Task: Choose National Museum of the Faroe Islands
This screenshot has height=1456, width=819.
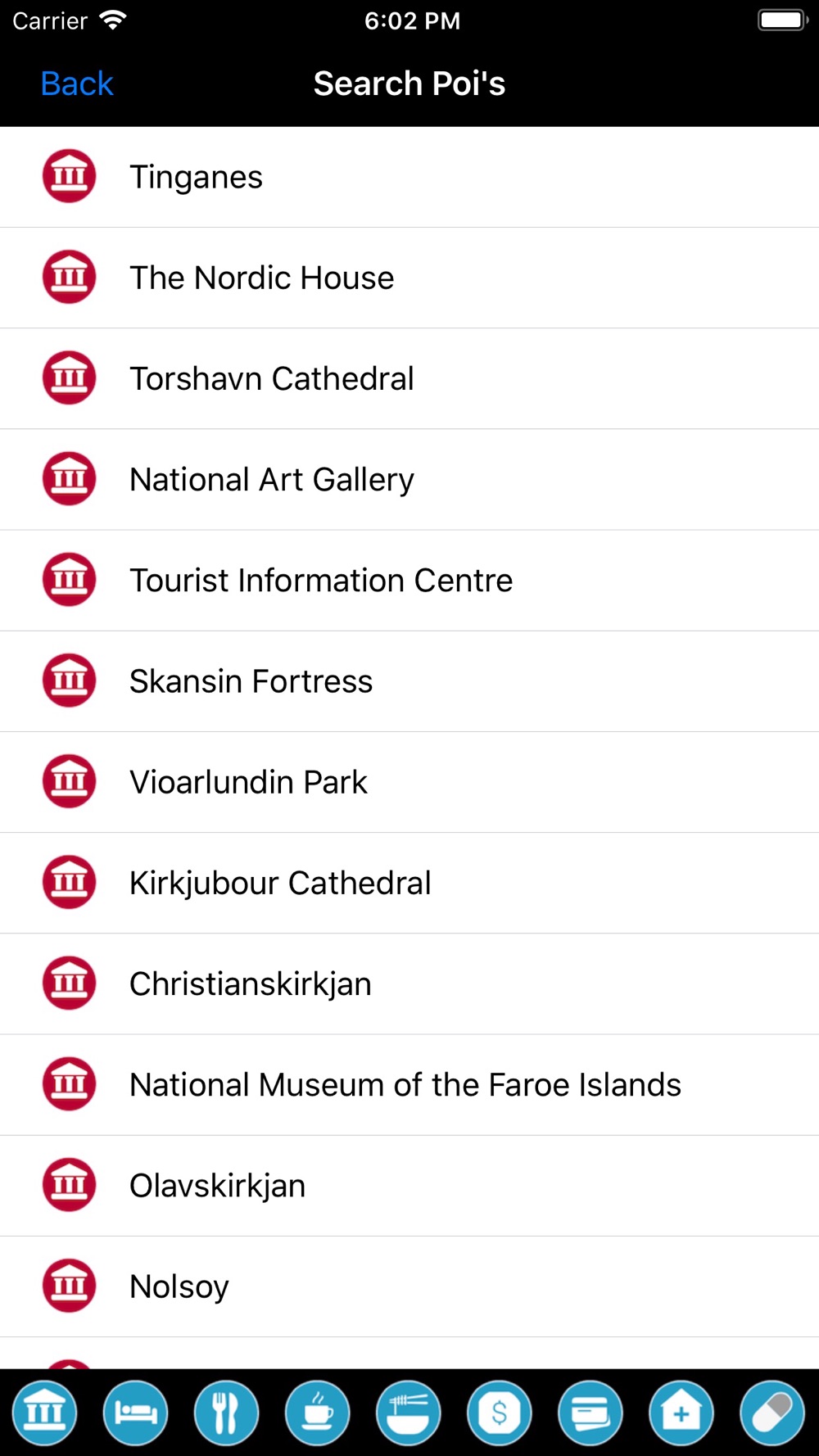Action: [409, 1084]
